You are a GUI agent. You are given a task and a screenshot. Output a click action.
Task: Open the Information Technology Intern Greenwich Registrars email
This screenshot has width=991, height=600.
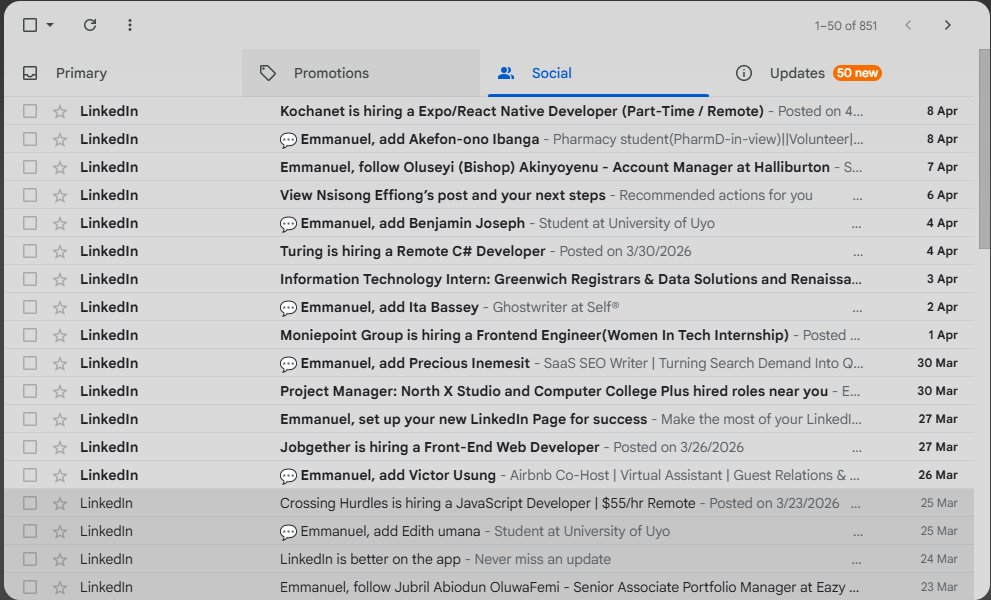[489, 279]
